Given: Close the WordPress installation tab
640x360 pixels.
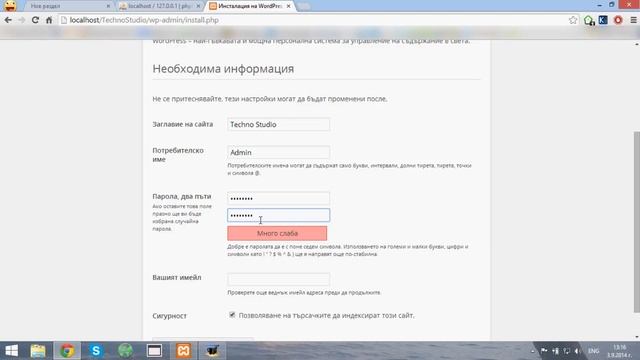Looking at the screenshot, I should [x=289, y=6].
